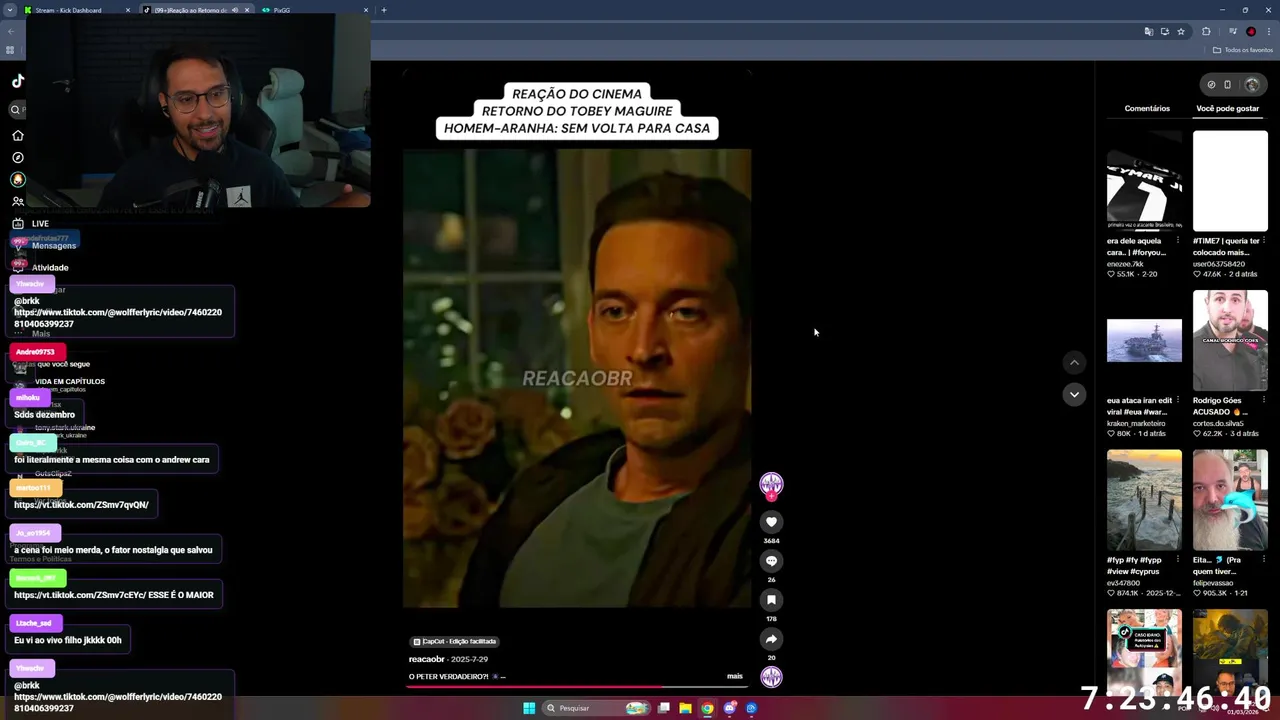This screenshot has width=1280, height=720.
Task: Open Discord in taskbar
Action: [x=729, y=708]
